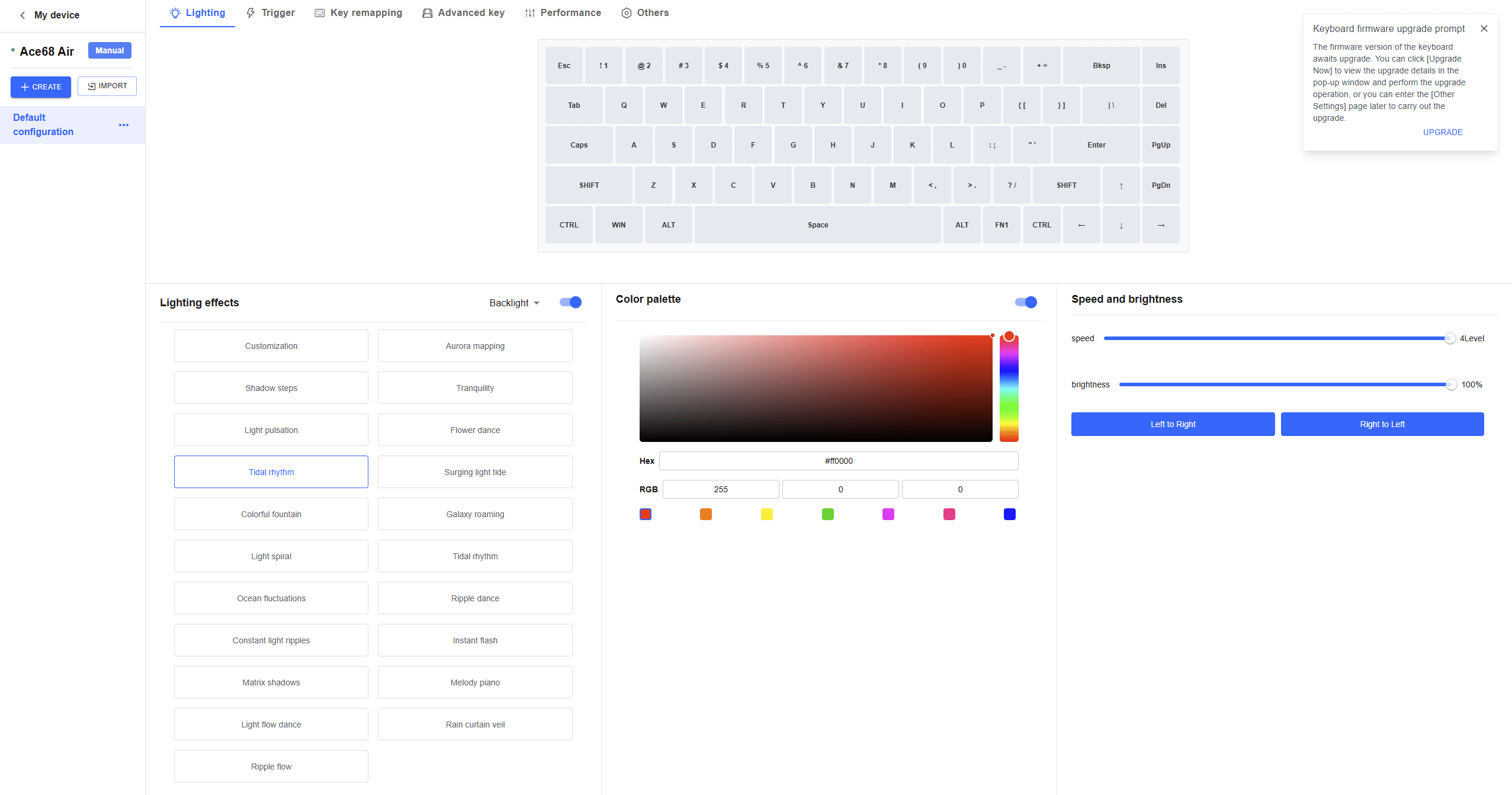
Task: Click the Trigger lightning bolt icon
Action: click(x=251, y=13)
